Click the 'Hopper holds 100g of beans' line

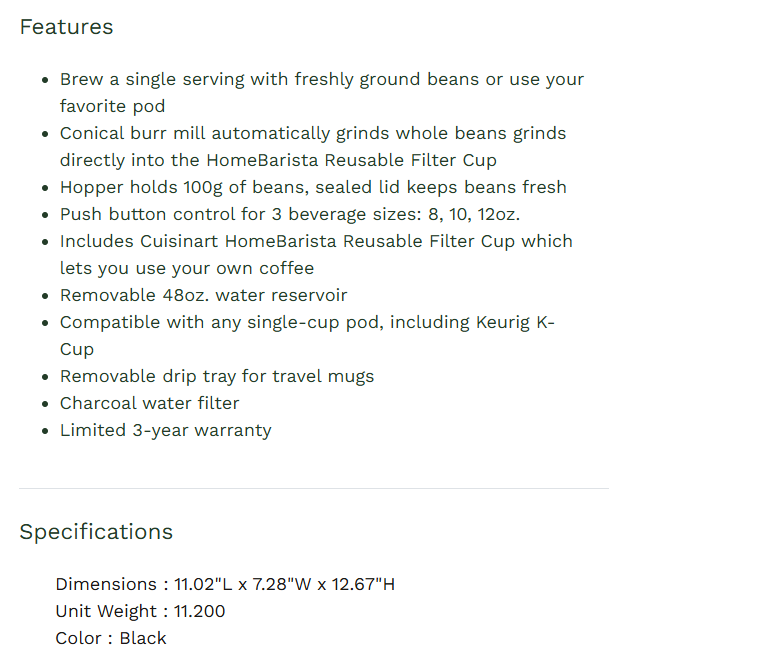(313, 188)
